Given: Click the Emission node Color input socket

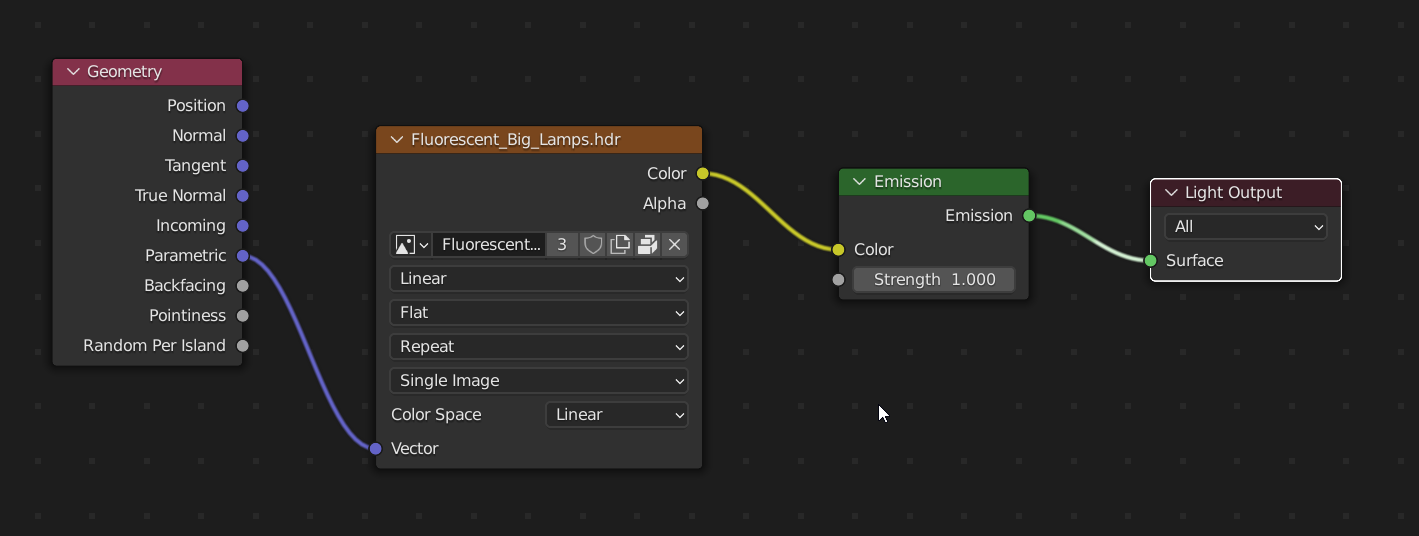Looking at the screenshot, I should coord(838,250).
